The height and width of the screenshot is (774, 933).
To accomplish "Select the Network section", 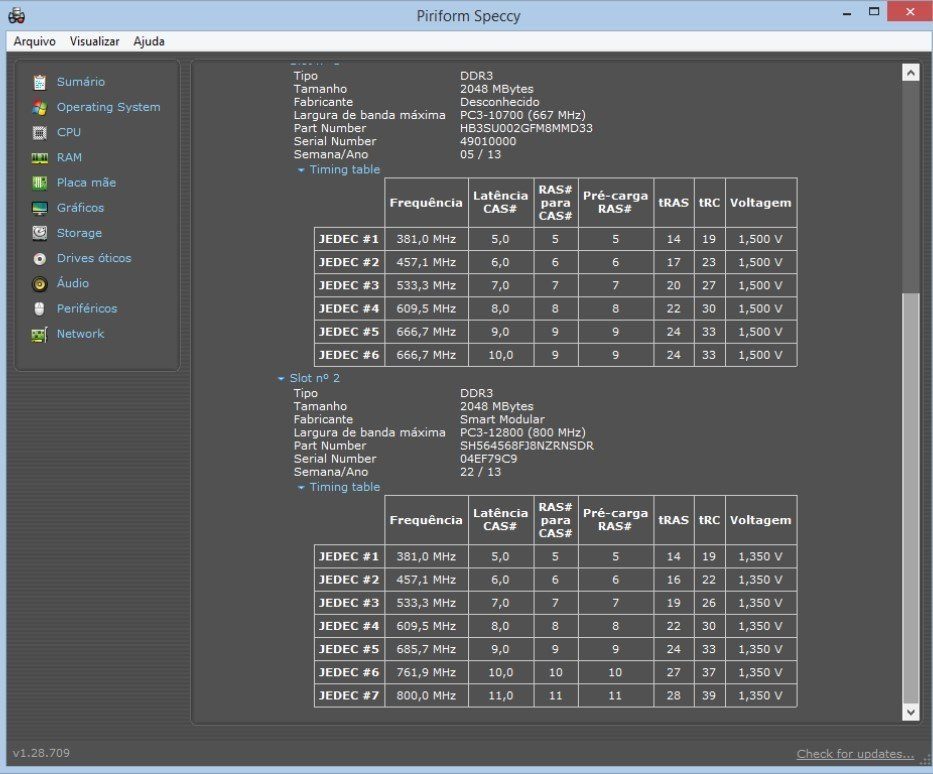I will [x=80, y=334].
